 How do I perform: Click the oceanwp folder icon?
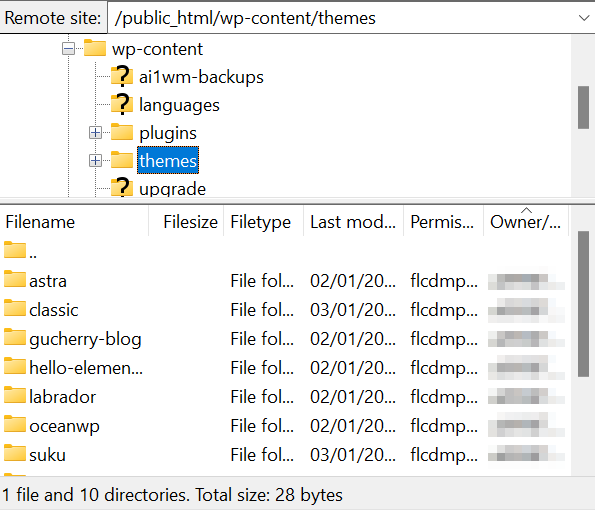pyautogui.click(x=15, y=424)
